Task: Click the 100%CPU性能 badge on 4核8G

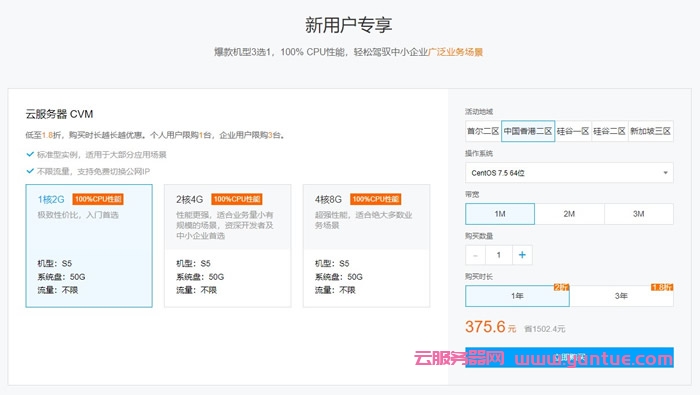Action: coord(375,199)
